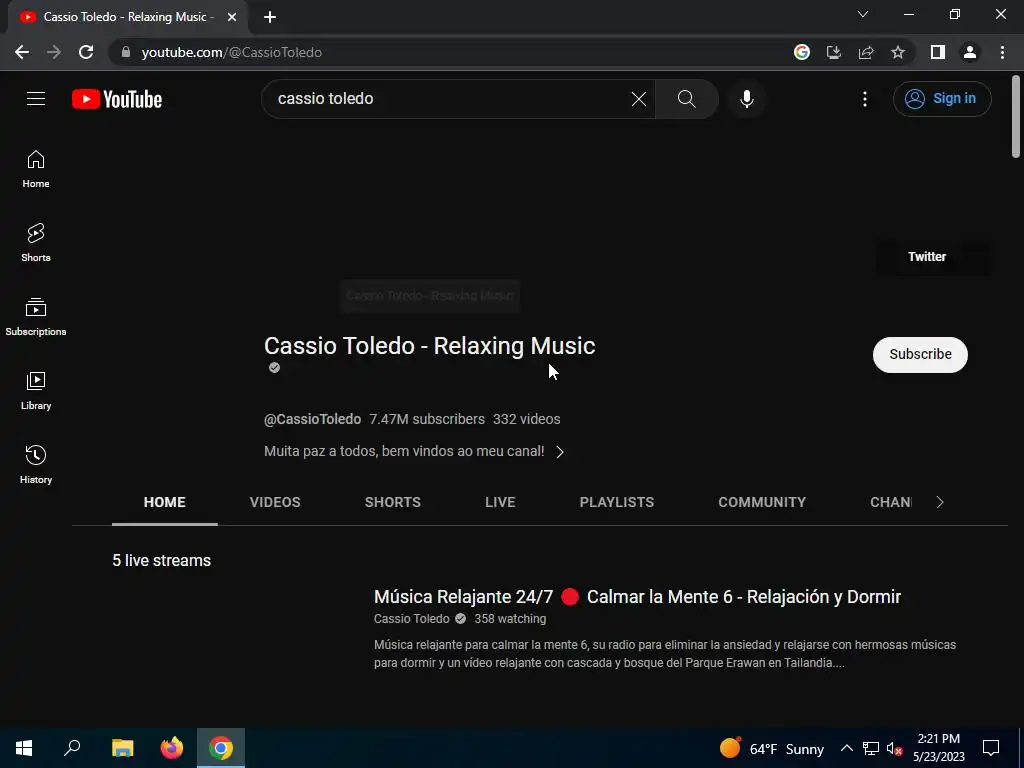
Task: Click the magnifier search button
Action: click(x=686, y=99)
